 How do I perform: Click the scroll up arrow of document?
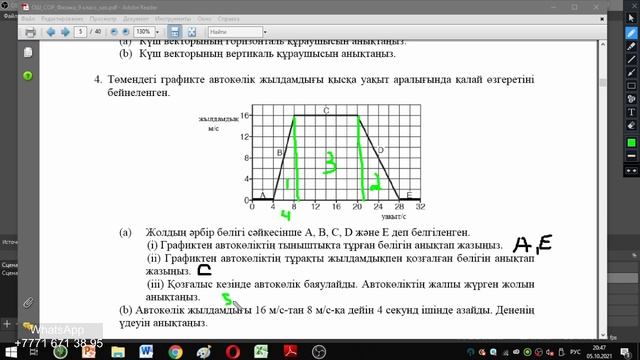coord(603,44)
